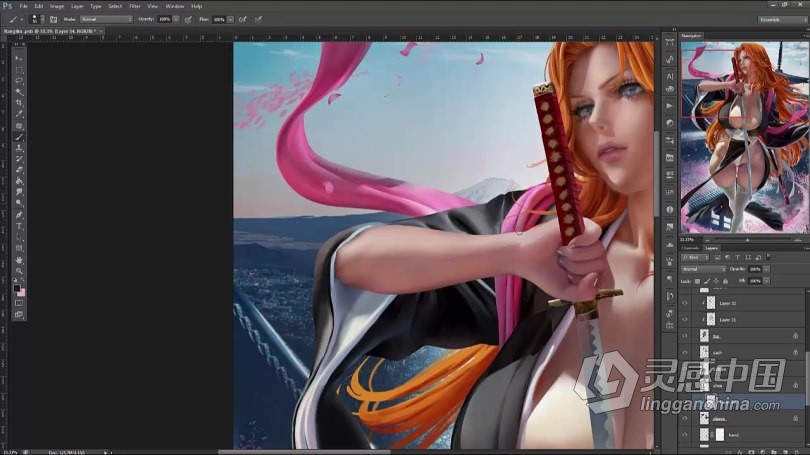This screenshot has width=810, height=455.
Task: Select the Crop tool
Action: click(19, 103)
